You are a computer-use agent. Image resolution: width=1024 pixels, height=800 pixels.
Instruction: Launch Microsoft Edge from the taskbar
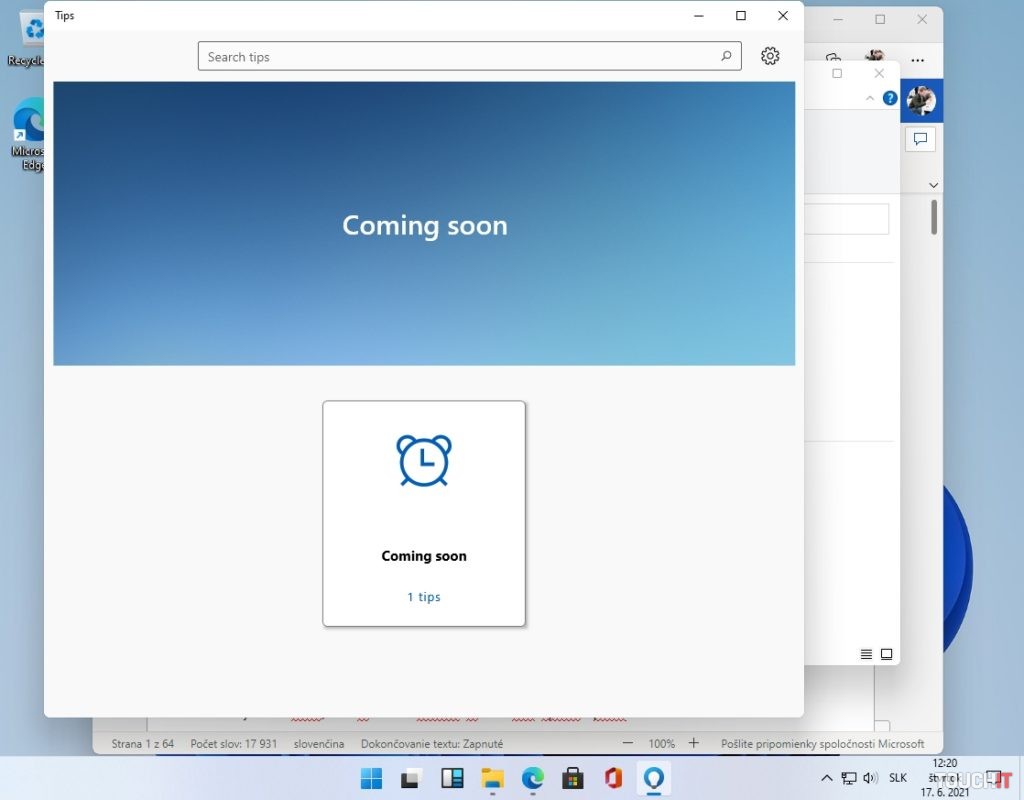(533, 778)
